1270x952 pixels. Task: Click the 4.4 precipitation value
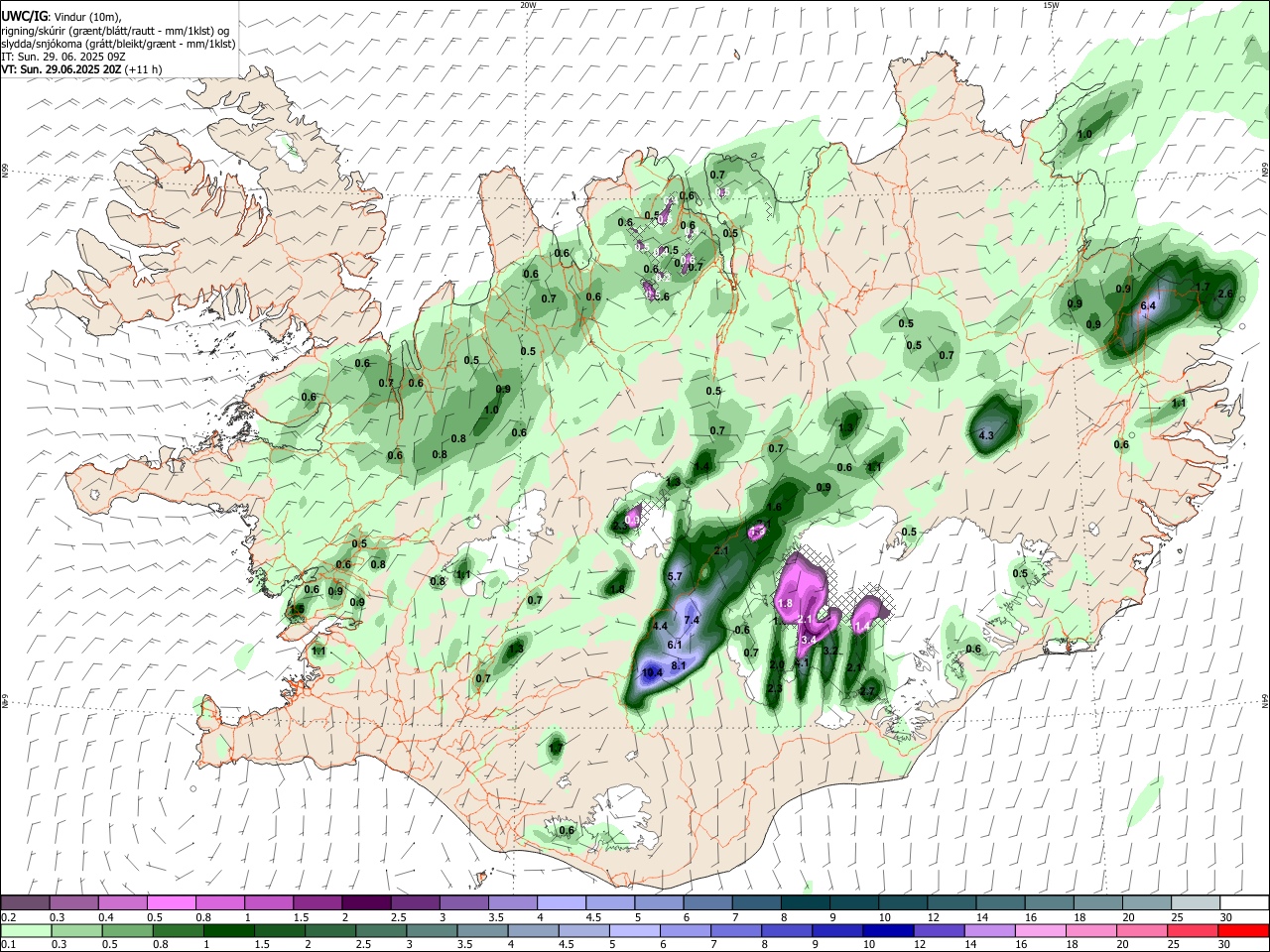(x=661, y=627)
